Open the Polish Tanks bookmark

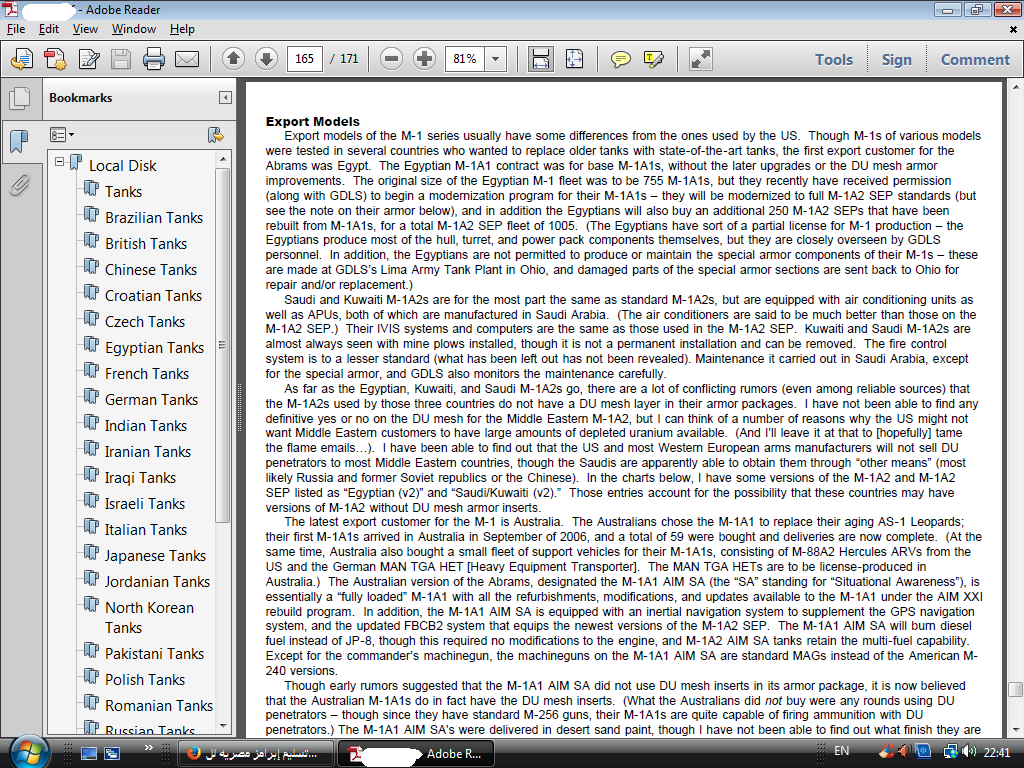(144, 680)
